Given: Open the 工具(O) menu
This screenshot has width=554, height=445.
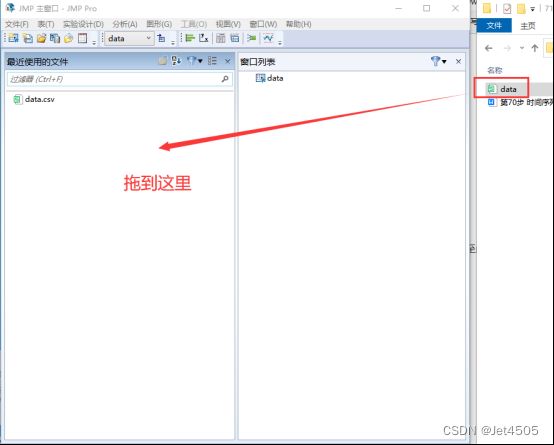Looking at the screenshot, I should 194,24.
